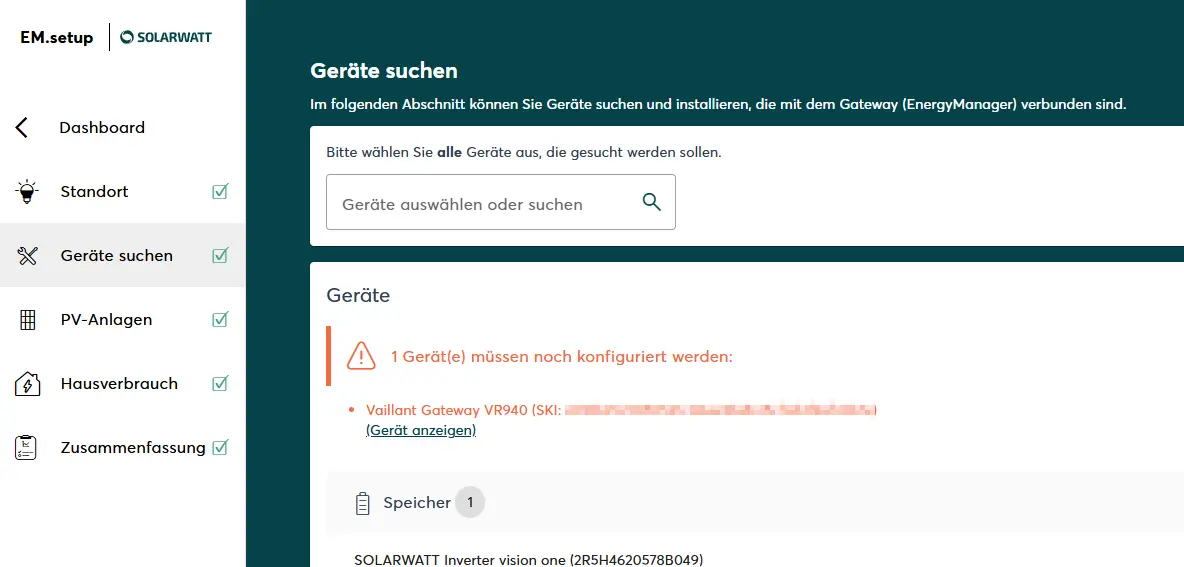The image size is (1184, 567).
Task: Click the magnifier search icon
Action: (652, 203)
